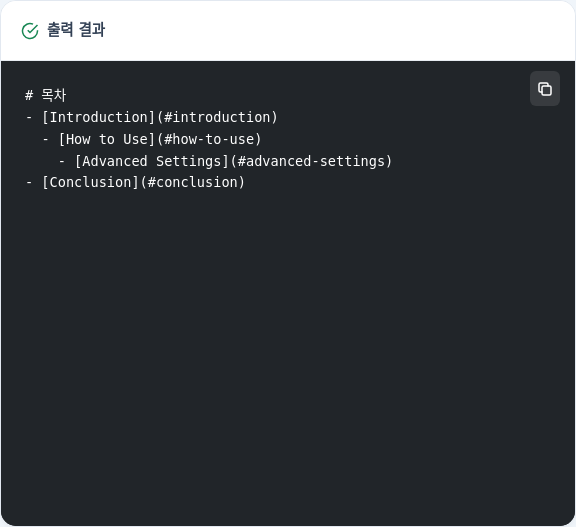Click the [Conclusion] link text
The width and height of the screenshot is (576, 527).
pyautogui.click(x=90, y=182)
